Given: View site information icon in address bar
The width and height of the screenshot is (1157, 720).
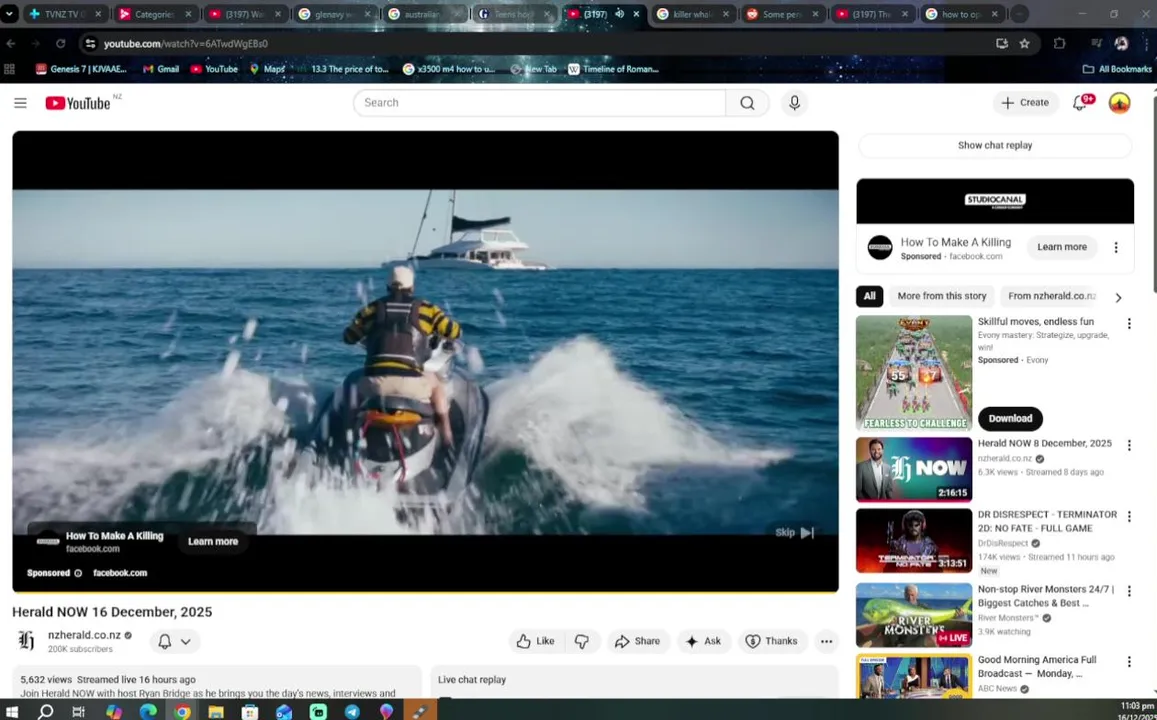Looking at the screenshot, I should tap(90, 44).
